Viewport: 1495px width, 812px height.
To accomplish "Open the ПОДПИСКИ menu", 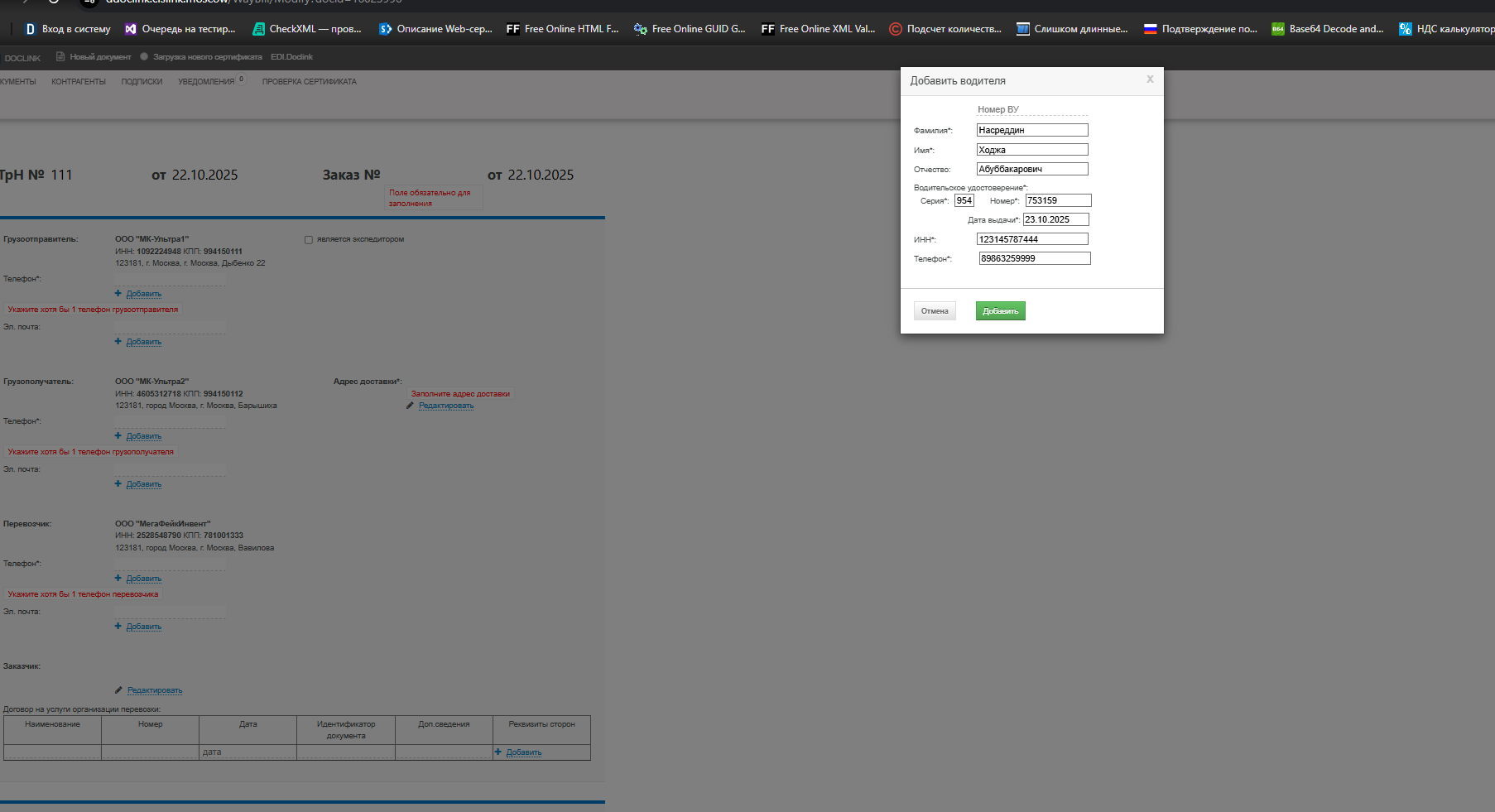I will [142, 82].
